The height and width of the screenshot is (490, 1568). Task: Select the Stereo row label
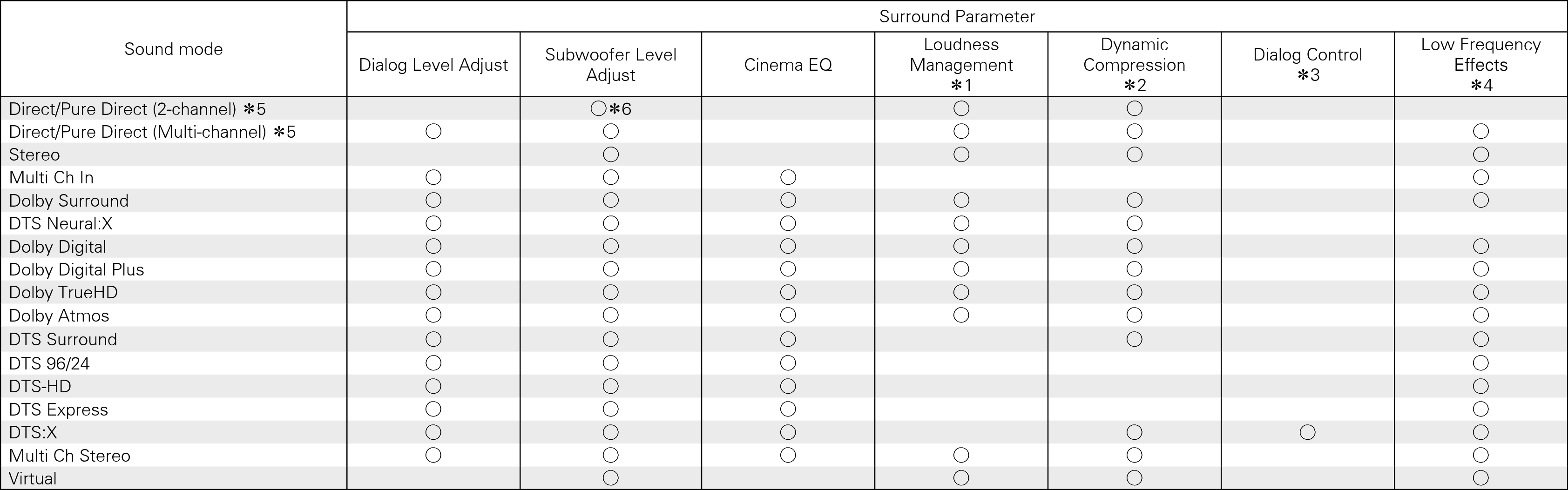(34, 154)
